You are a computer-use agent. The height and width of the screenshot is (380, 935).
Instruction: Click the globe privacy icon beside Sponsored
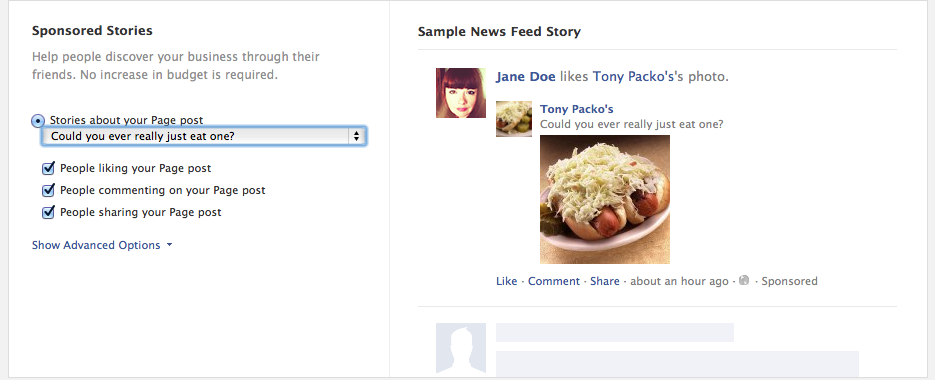pos(744,280)
